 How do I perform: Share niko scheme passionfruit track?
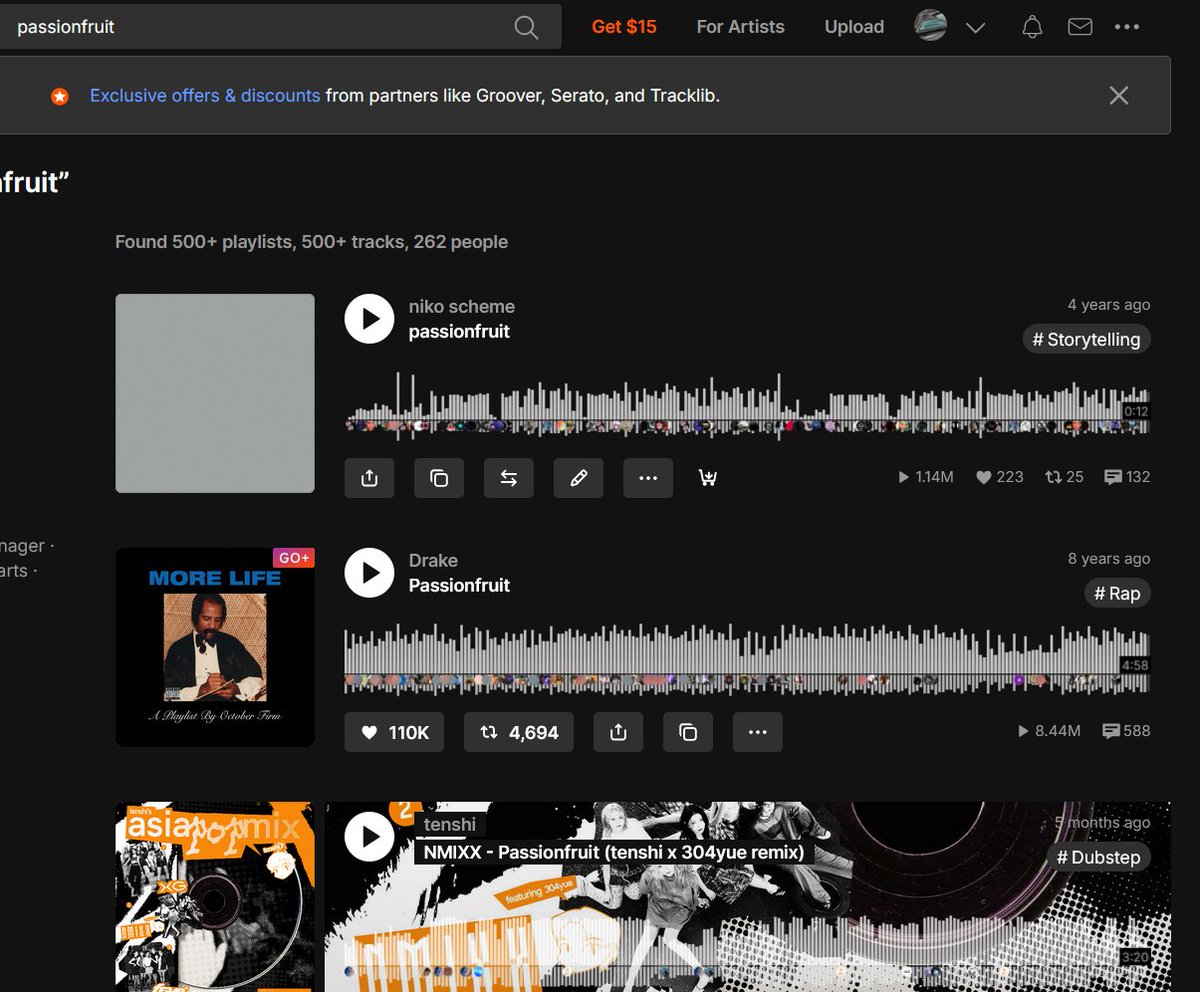pyautogui.click(x=369, y=478)
